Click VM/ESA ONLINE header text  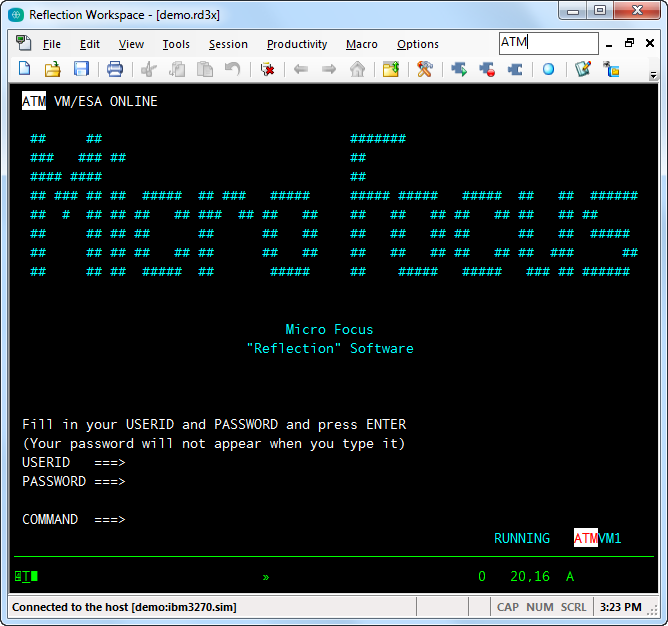coord(106,101)
